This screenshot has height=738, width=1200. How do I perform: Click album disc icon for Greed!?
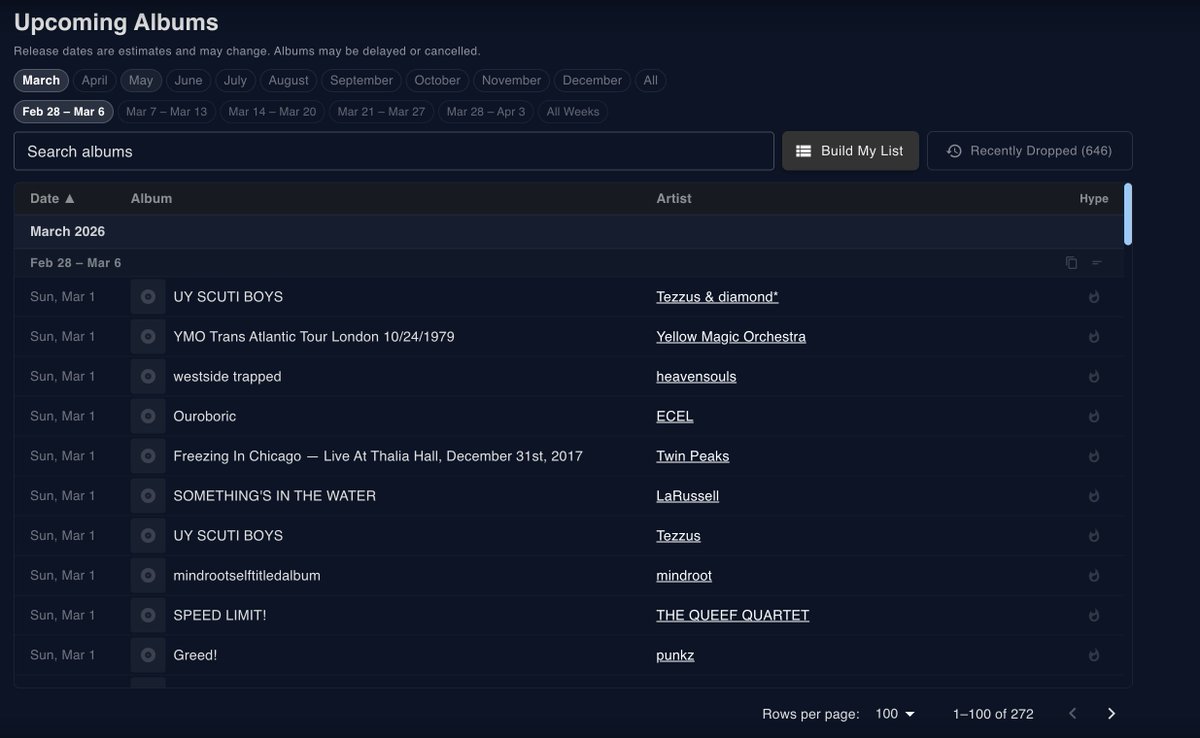(148, 655)
